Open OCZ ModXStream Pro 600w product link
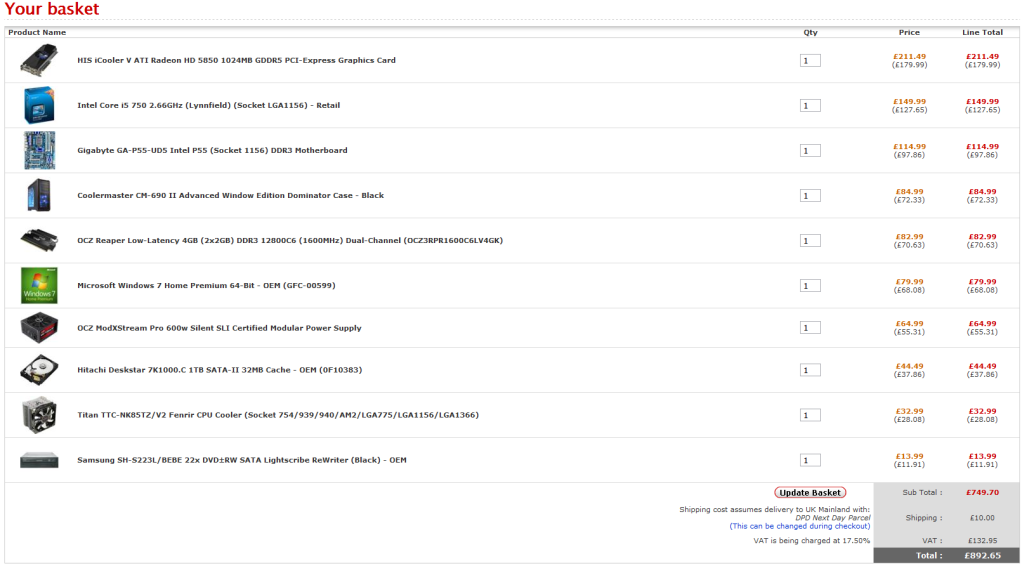The image size is (1022, 566). coord(219,328)
